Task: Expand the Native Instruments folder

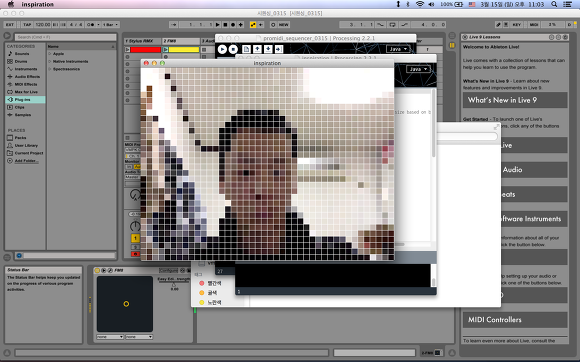Action: pos(50,61)
